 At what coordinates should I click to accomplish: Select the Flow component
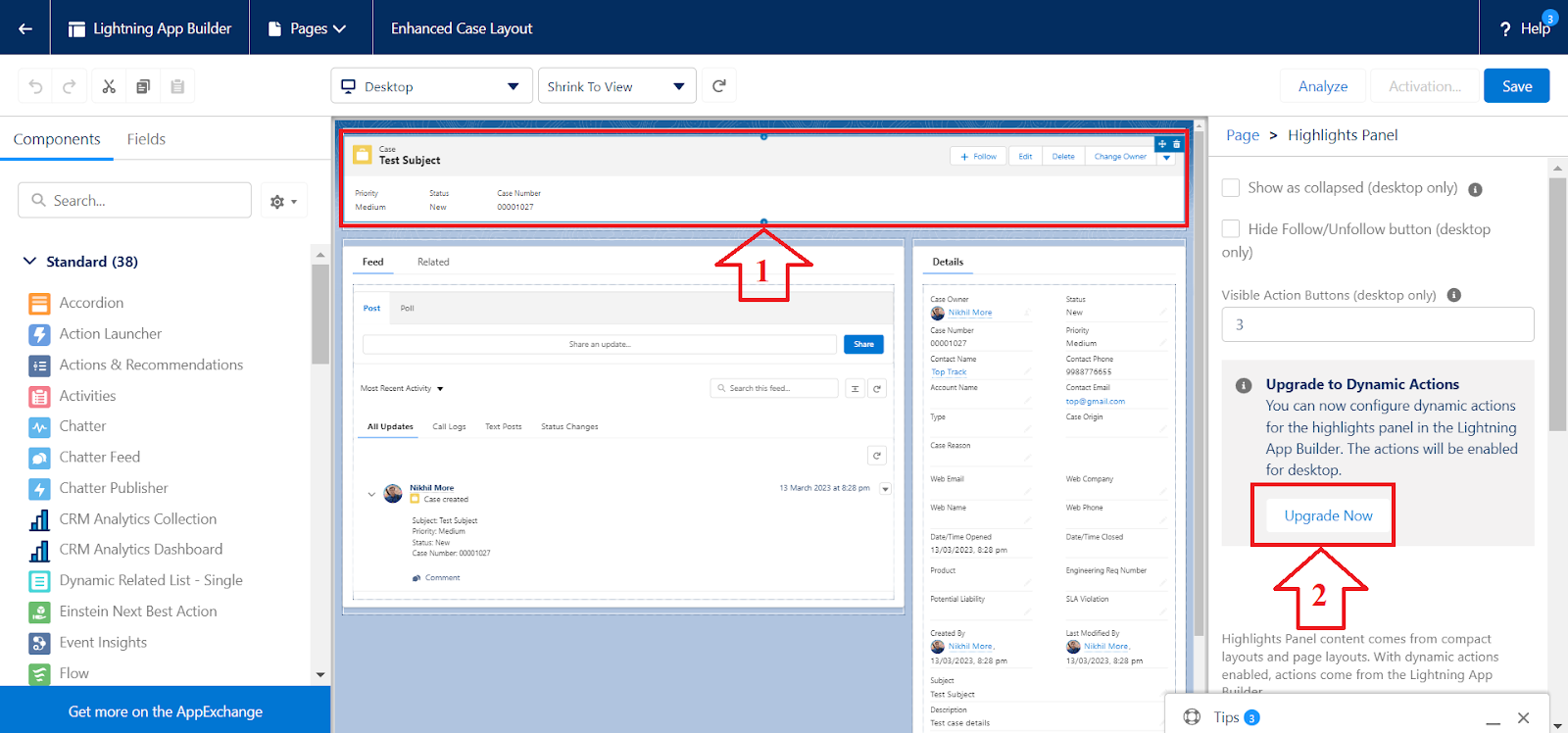coord(73,673)
